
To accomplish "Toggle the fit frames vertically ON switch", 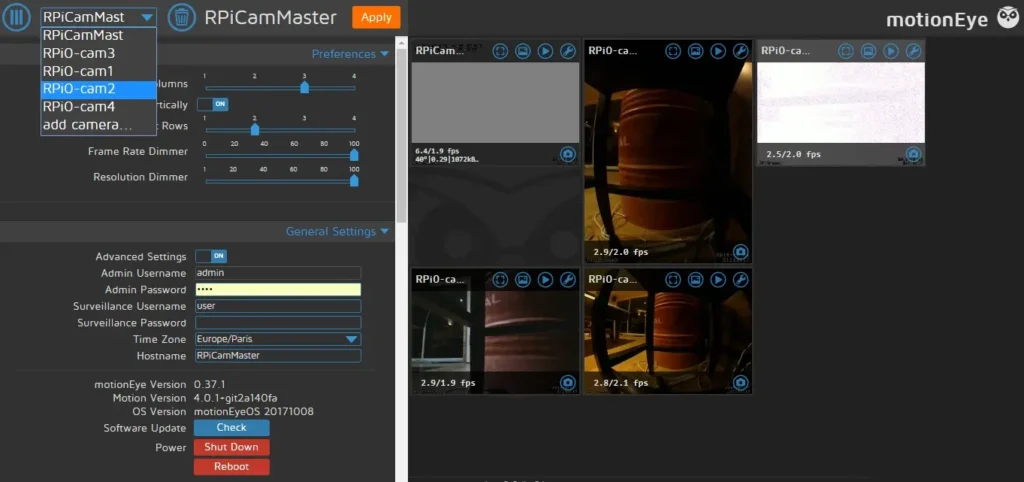I will coord(212,104).
